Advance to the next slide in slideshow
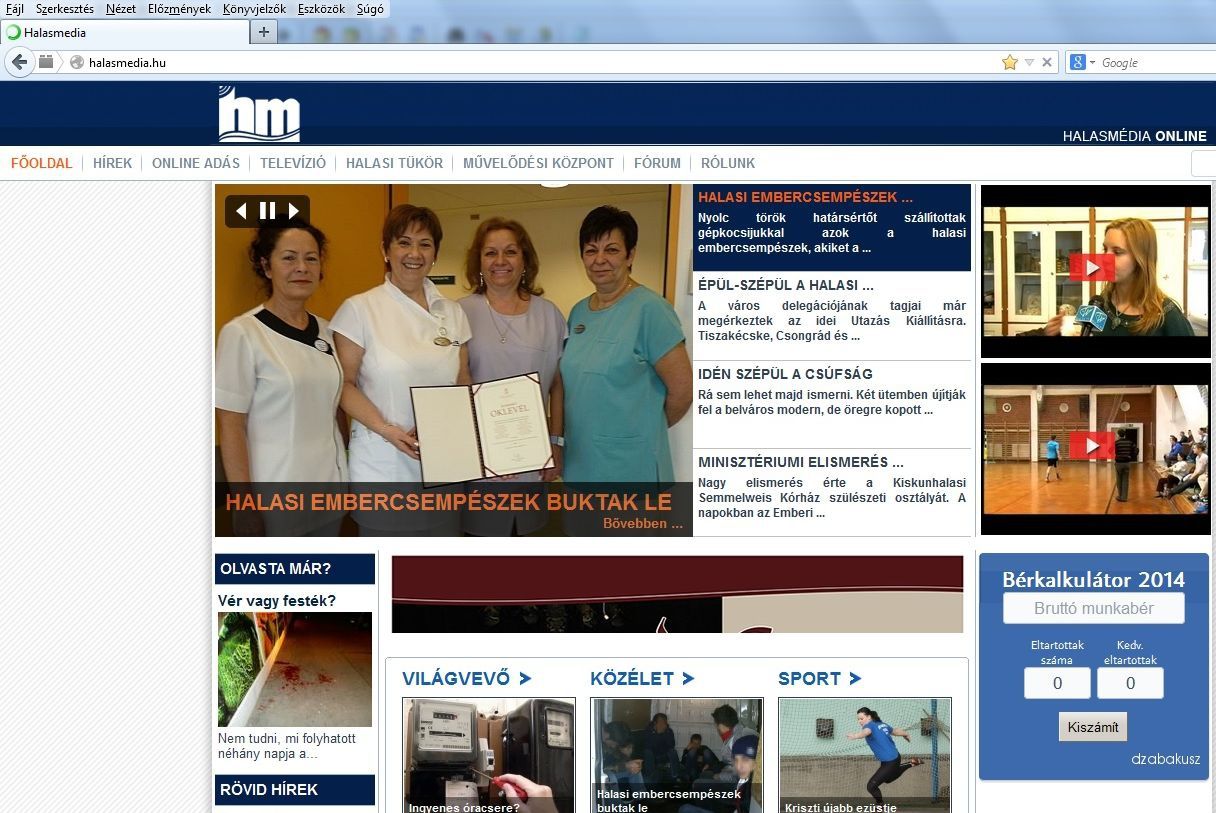This screenshot has height=813, width=1216. (x=294, y=211)
